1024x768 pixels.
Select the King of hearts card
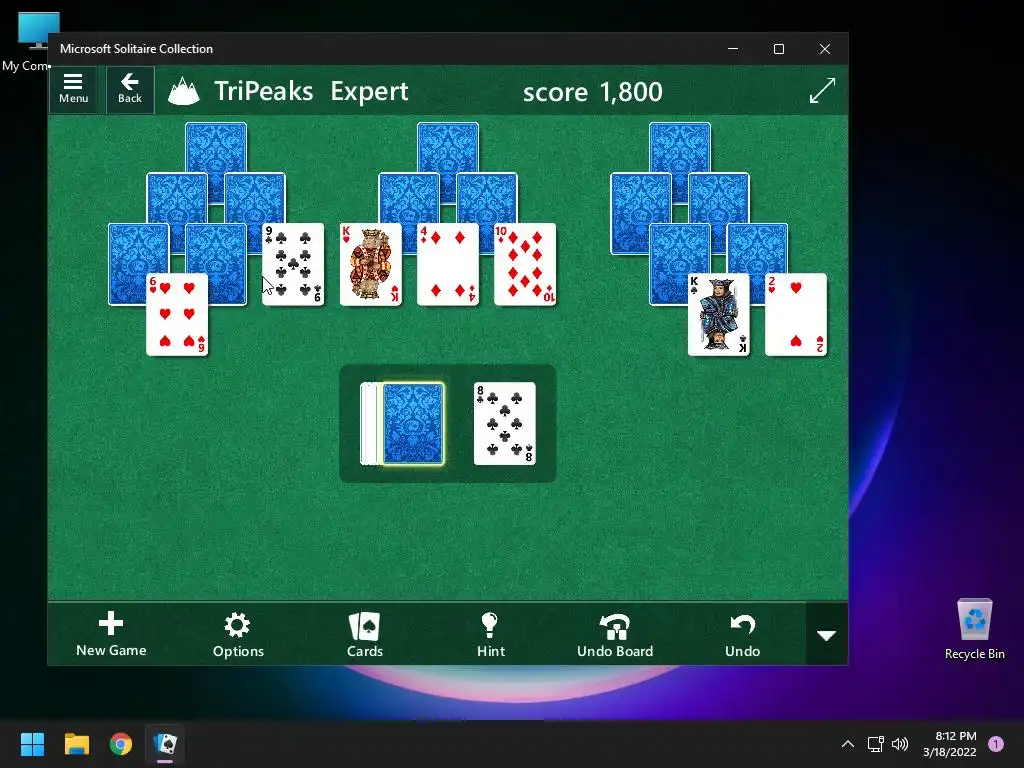[370, 264]
